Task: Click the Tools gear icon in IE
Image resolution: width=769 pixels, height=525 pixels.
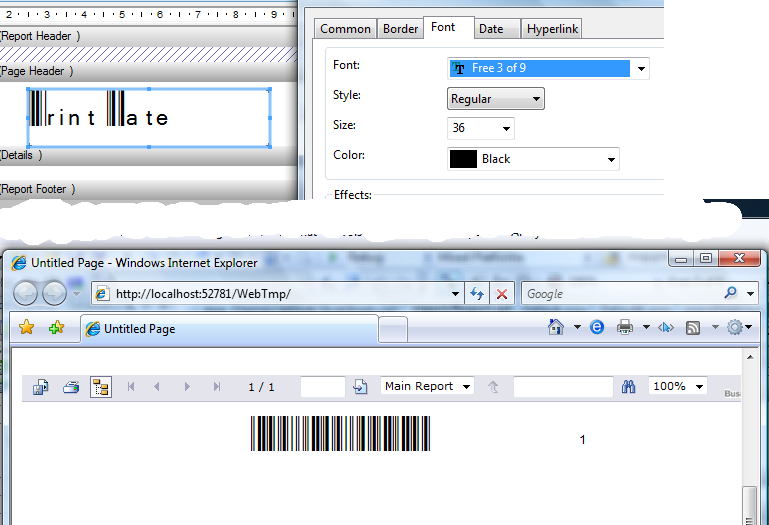Action: pyautogui.click(x=735, y=327)
